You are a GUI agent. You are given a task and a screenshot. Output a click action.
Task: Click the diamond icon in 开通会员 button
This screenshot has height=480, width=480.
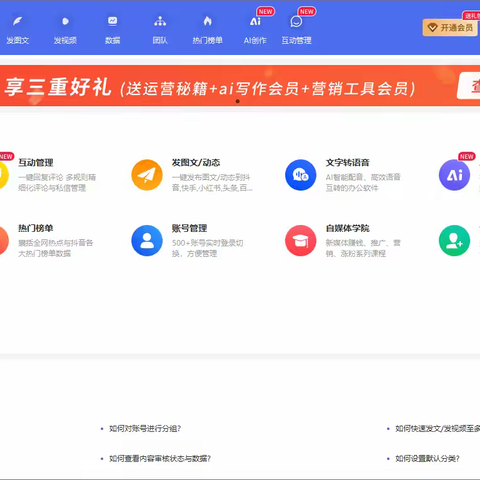click(432, 27)
